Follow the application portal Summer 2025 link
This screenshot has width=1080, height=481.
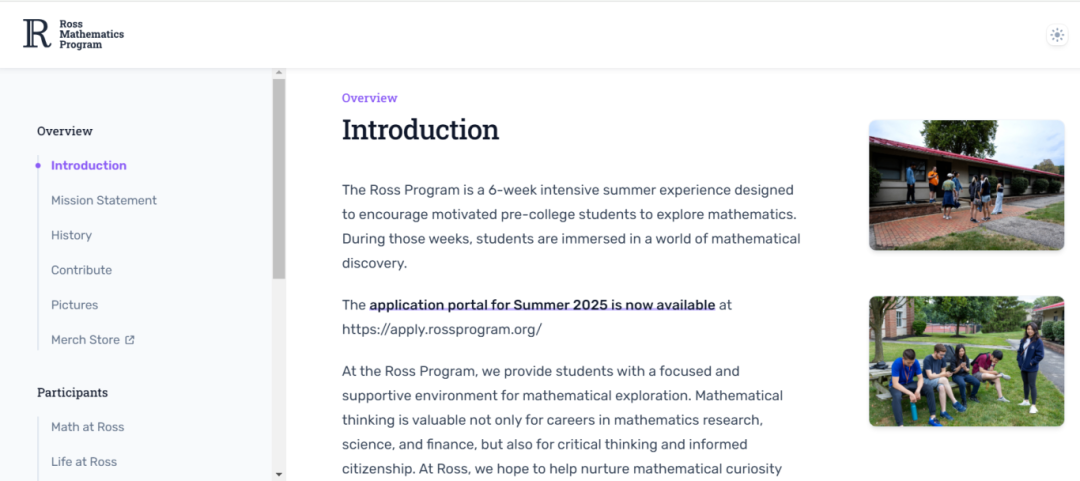coord(542,305)
